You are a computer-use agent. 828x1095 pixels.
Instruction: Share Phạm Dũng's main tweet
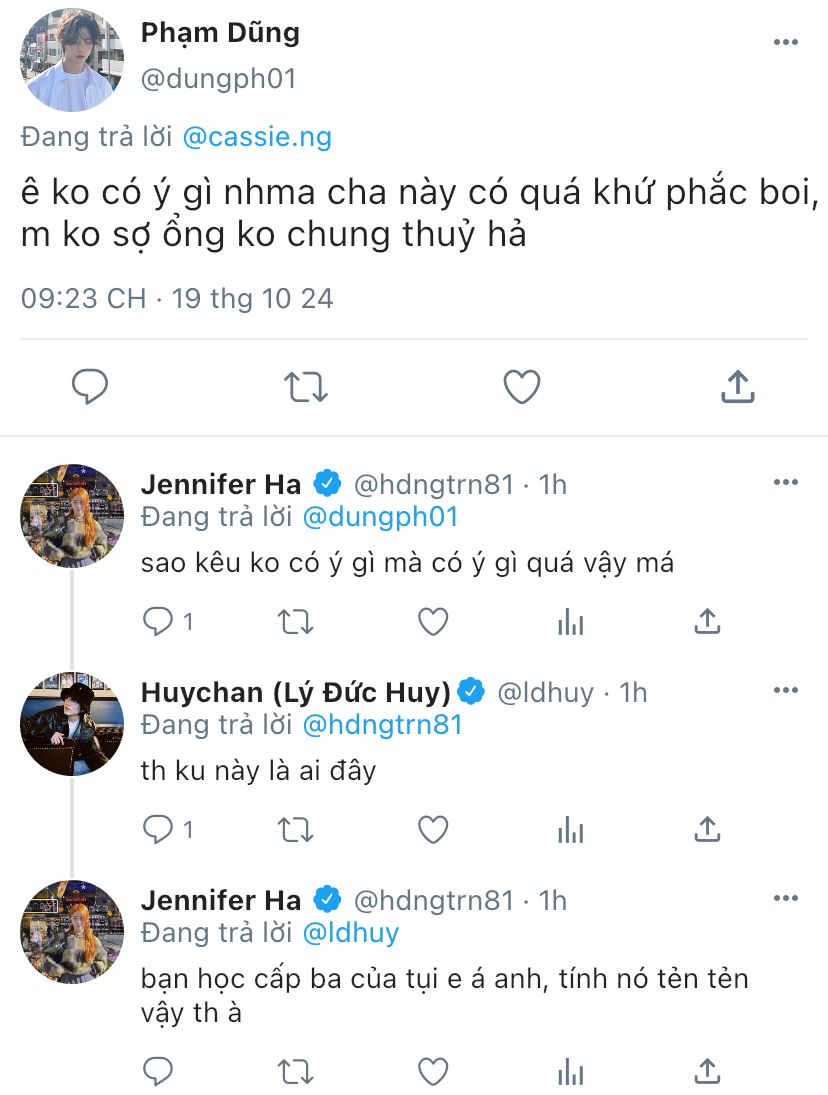coord(737,387)
